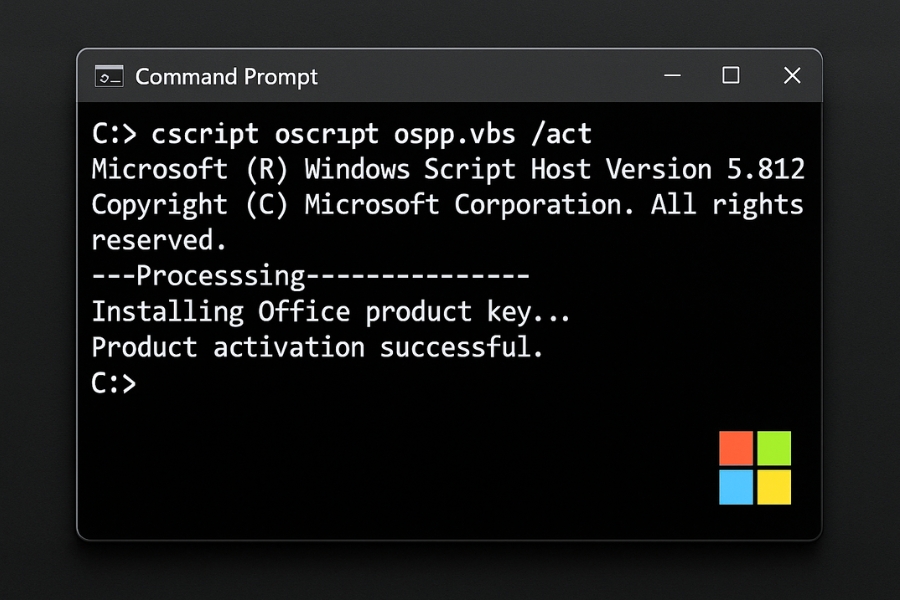The width and height of the screenshot is (900, 600).
Task: Click the red square of the logo
Action: 736,448
